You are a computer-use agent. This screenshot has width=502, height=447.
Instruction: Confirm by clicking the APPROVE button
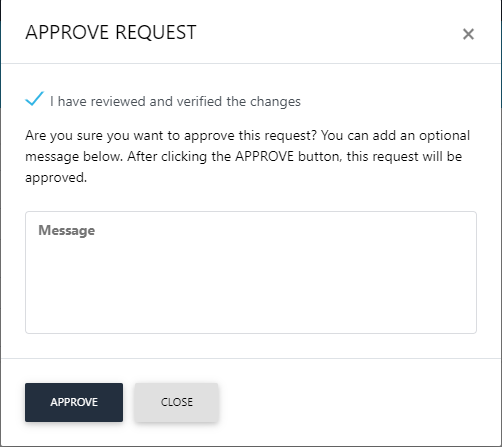coord(74,402)
